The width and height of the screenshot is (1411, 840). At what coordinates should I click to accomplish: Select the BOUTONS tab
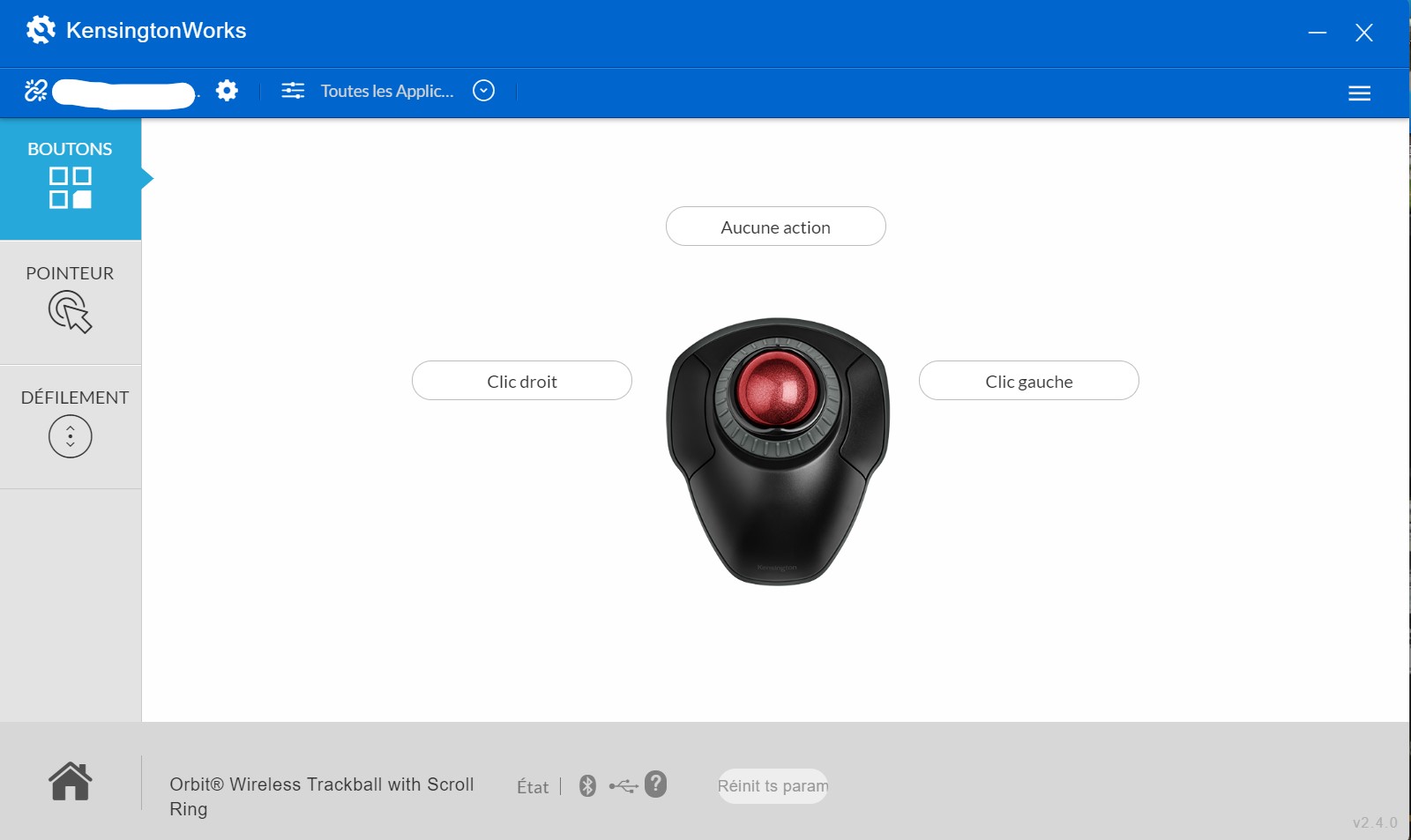tap(71, 179)
